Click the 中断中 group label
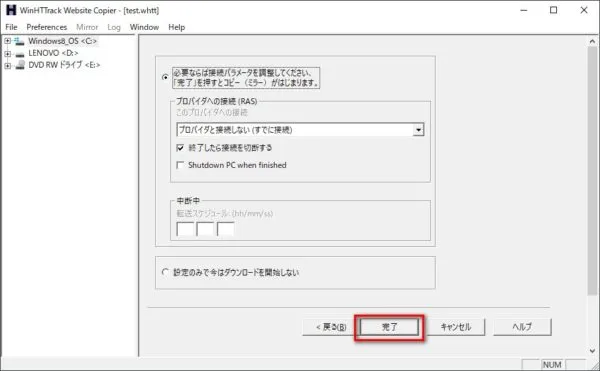The image size is (600, 371). [x=188, y=200]
